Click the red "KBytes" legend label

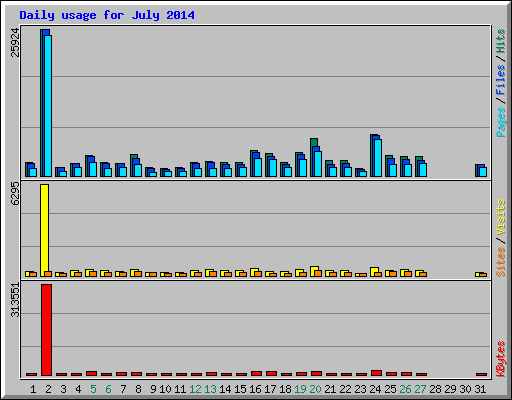[501, 359]
